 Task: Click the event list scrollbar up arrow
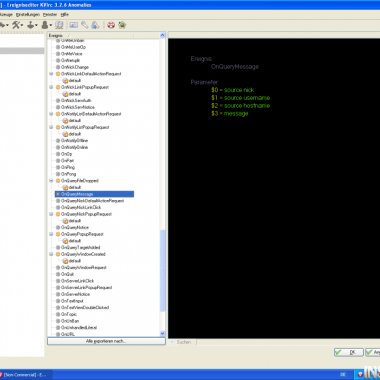[163, 35]
